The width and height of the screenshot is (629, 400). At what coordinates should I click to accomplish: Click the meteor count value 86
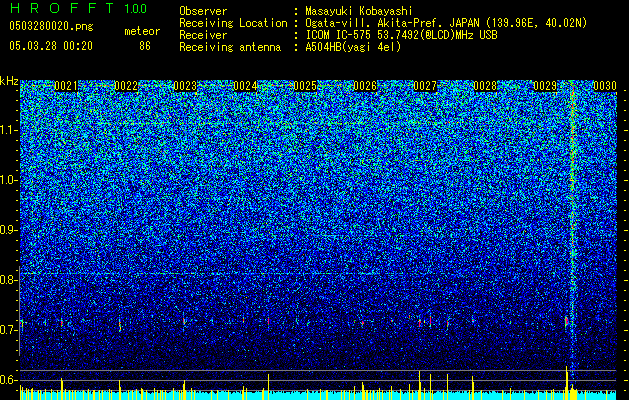pos(145,46)
